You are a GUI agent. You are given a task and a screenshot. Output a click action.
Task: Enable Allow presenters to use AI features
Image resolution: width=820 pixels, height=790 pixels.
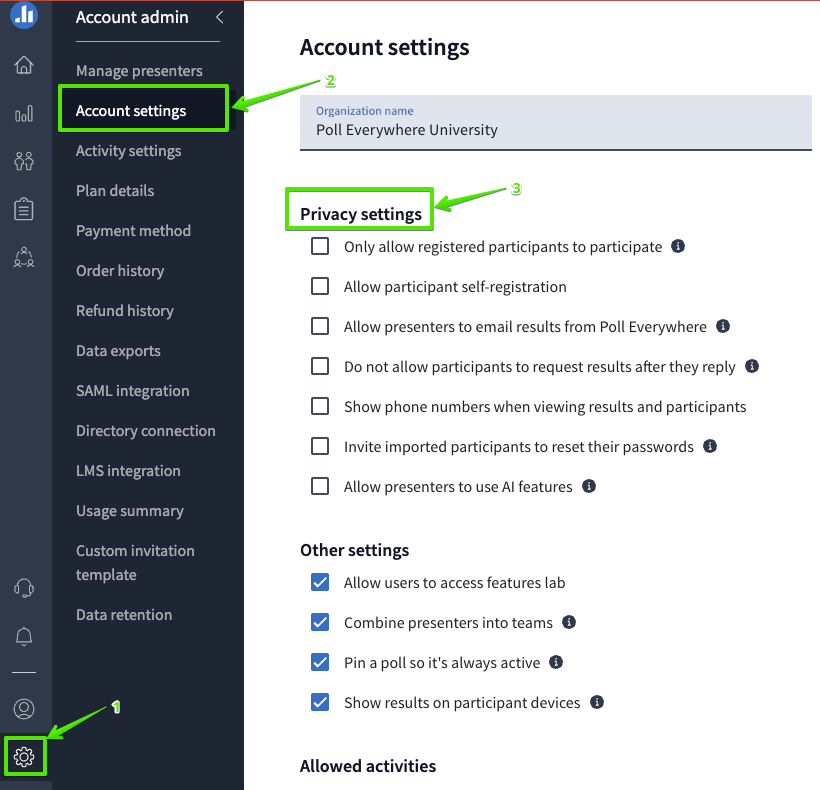[320, 486]
